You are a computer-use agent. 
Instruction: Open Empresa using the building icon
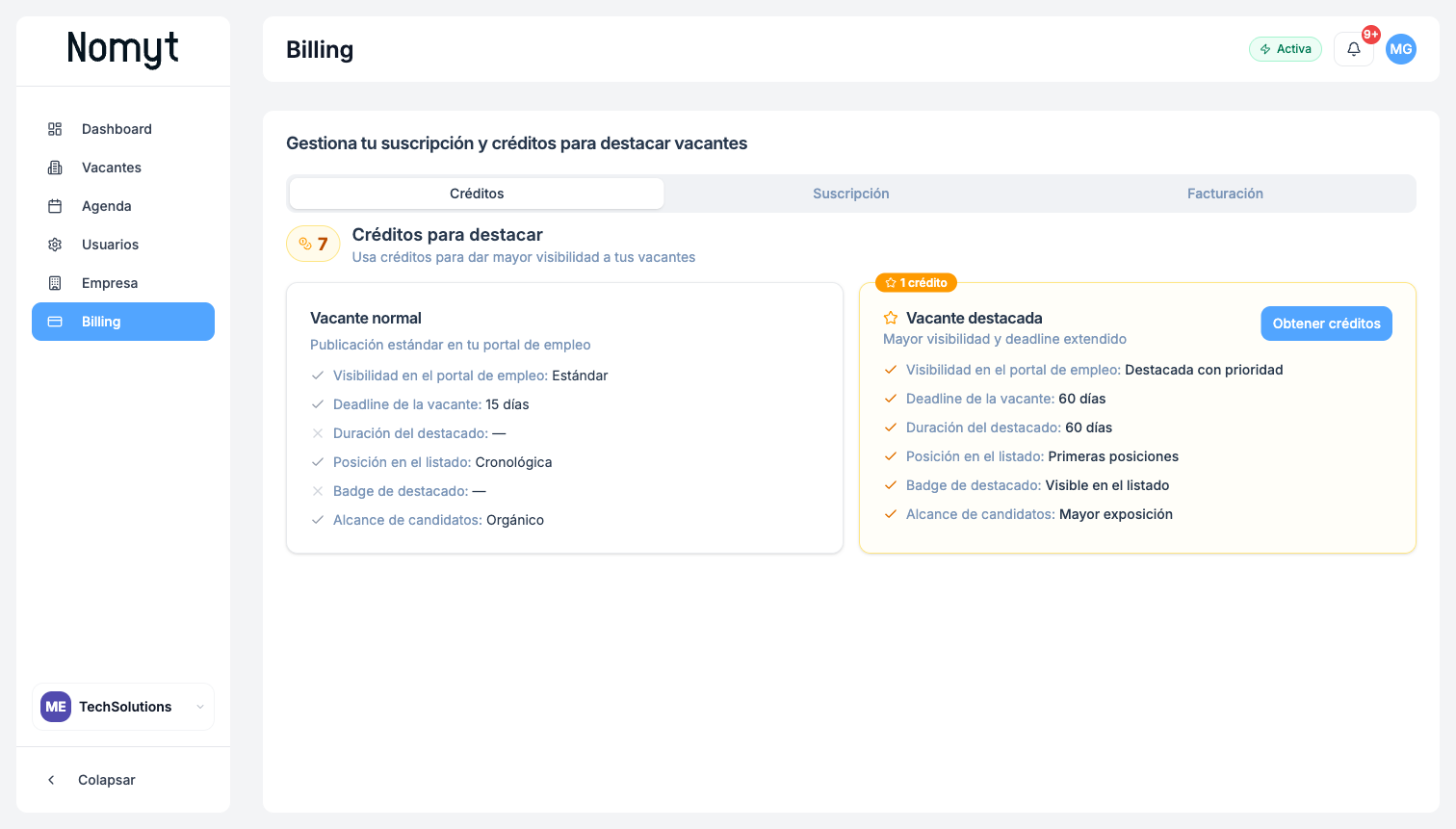[x=55, y=282]
